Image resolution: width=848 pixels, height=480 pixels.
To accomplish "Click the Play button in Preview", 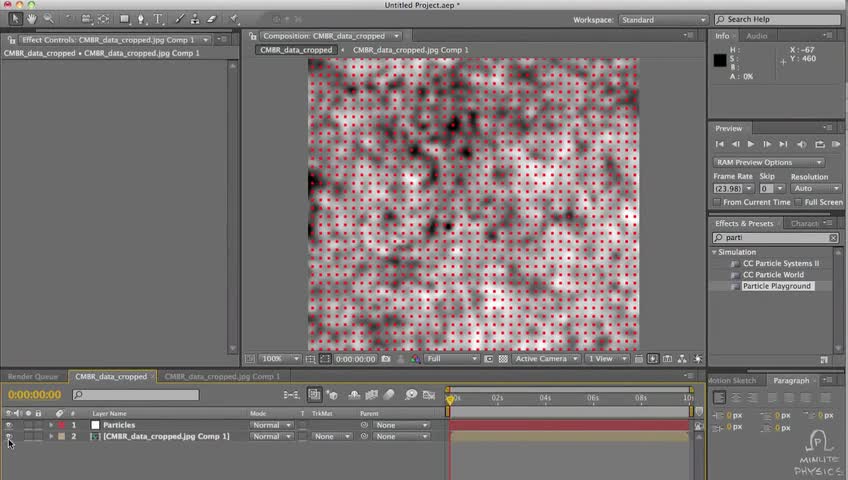I will (751, 144).
